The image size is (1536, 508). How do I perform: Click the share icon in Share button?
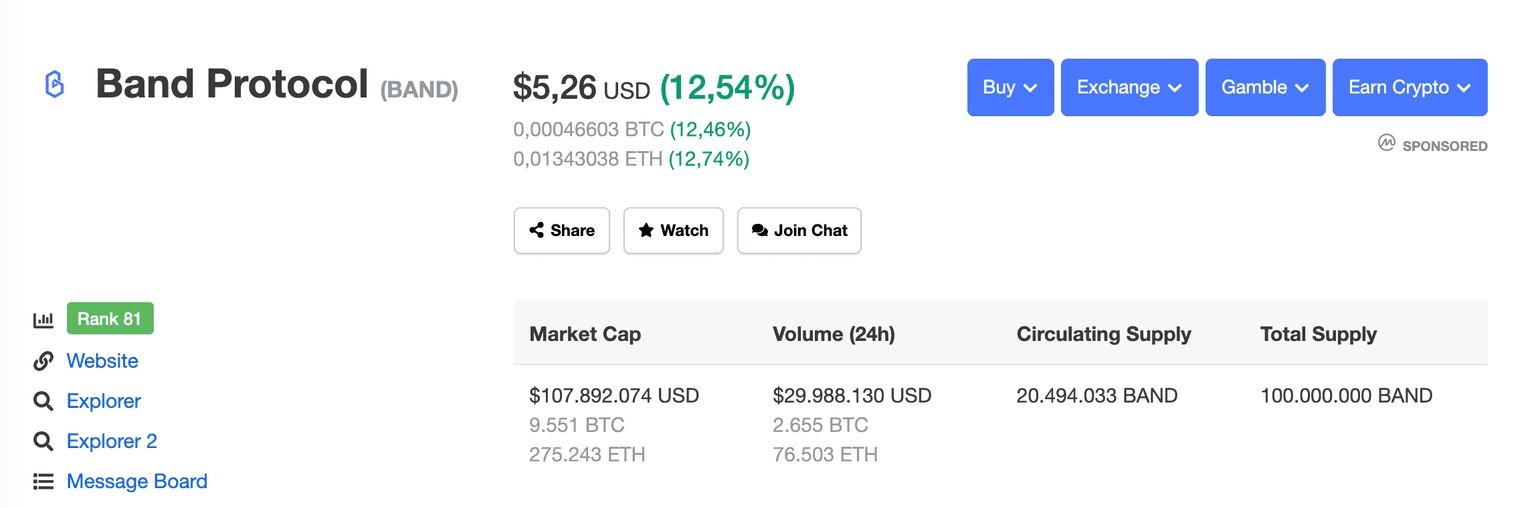[x=537, y=230]
